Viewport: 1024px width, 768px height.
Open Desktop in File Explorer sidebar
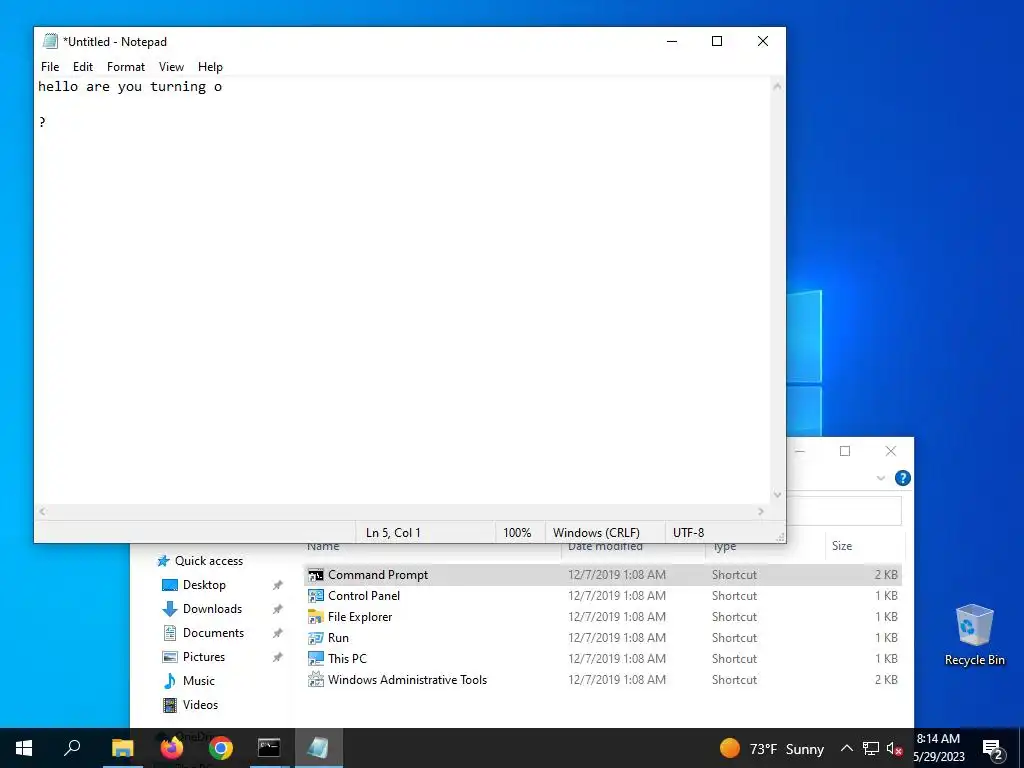[x=204, y=584]
